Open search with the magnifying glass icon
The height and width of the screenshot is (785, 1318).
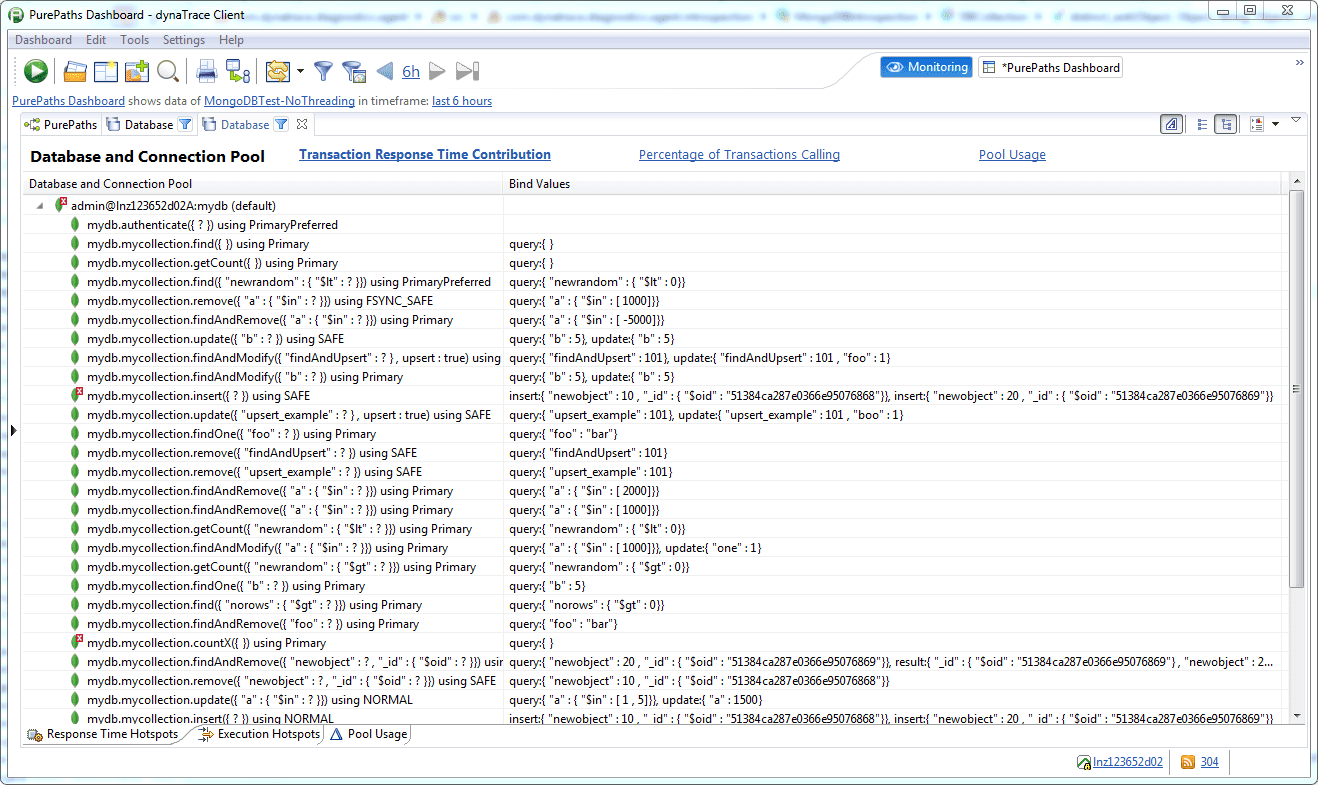point(168,71)
